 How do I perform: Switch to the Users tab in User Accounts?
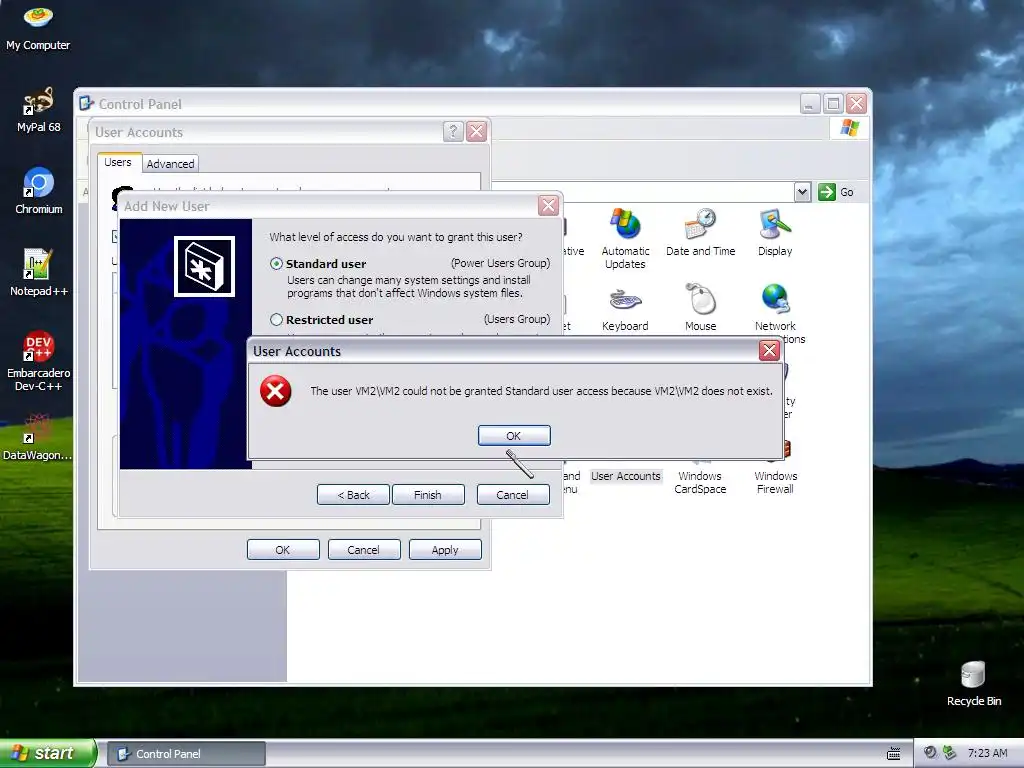point(118,162)
